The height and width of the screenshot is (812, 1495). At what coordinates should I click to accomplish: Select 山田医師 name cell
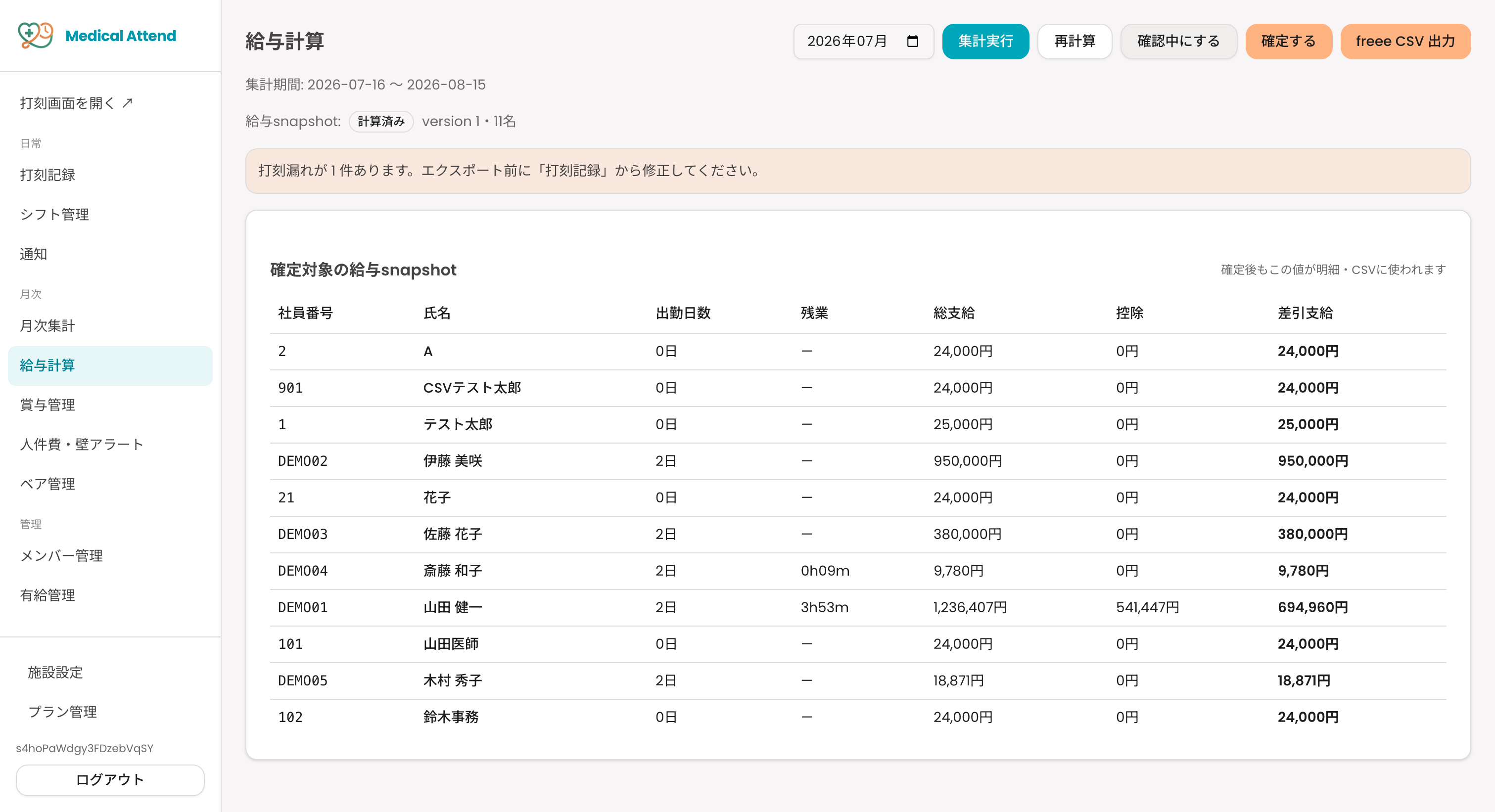(x=451, y=644)
